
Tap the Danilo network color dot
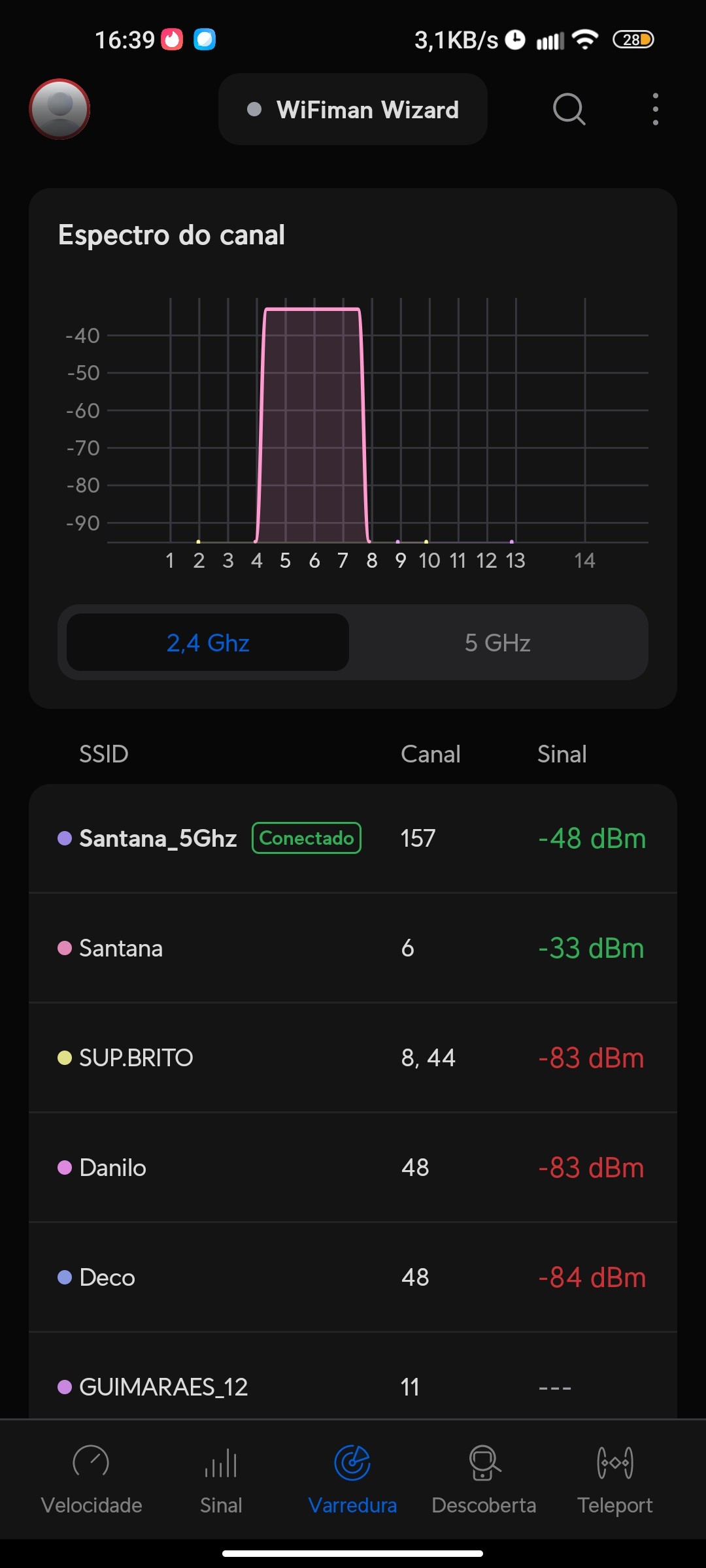[x=65, y=1168]
